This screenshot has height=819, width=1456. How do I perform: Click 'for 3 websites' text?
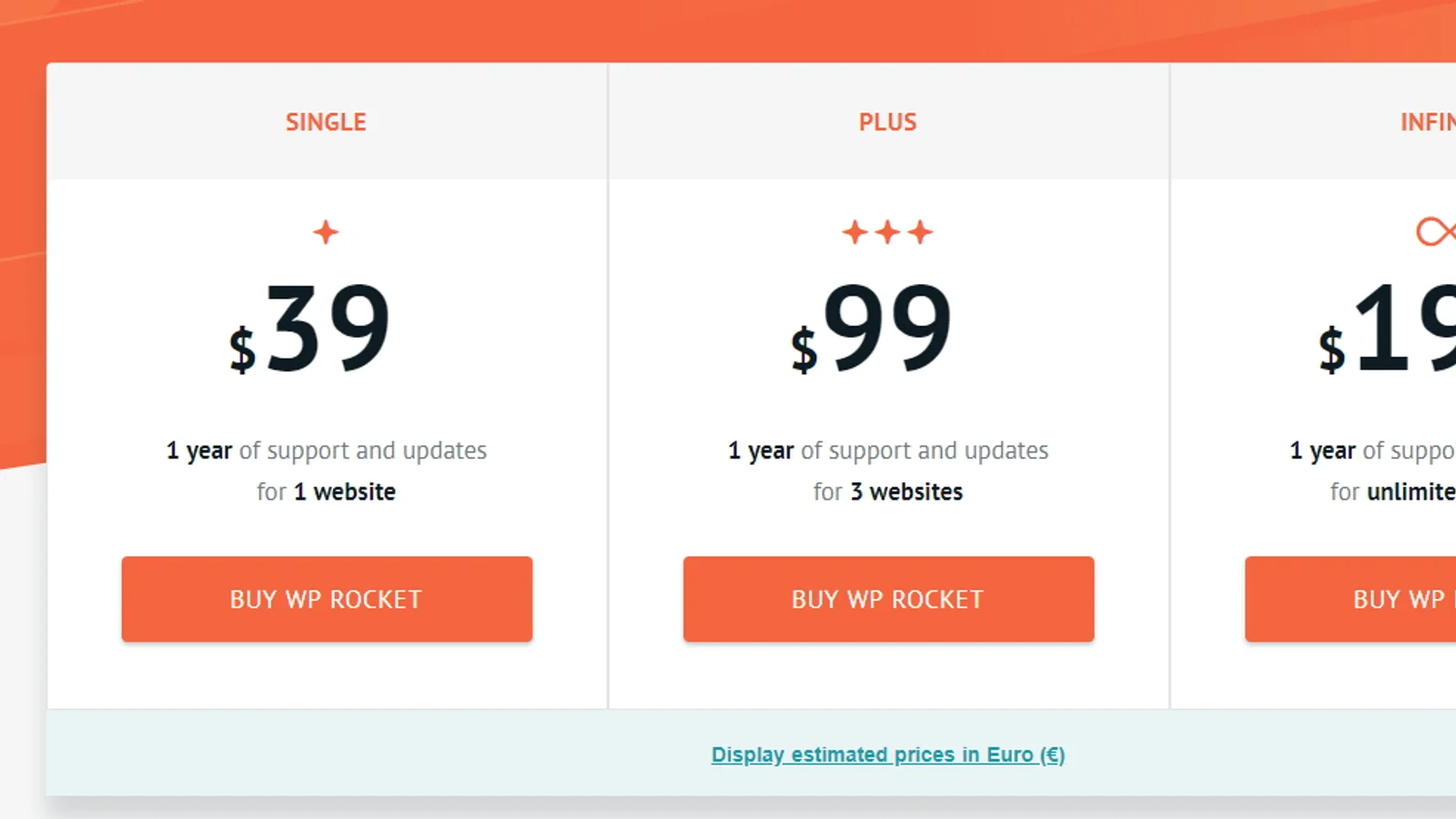pos(888,491)
